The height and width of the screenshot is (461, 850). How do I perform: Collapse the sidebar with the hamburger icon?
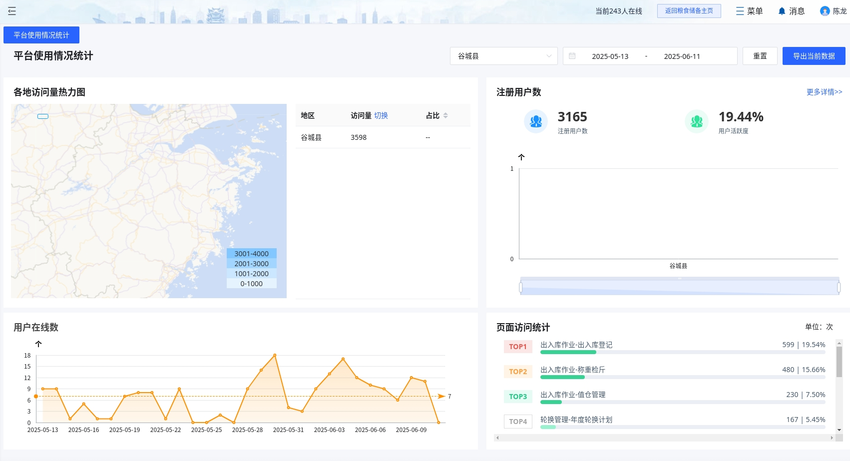coord(11,11)
